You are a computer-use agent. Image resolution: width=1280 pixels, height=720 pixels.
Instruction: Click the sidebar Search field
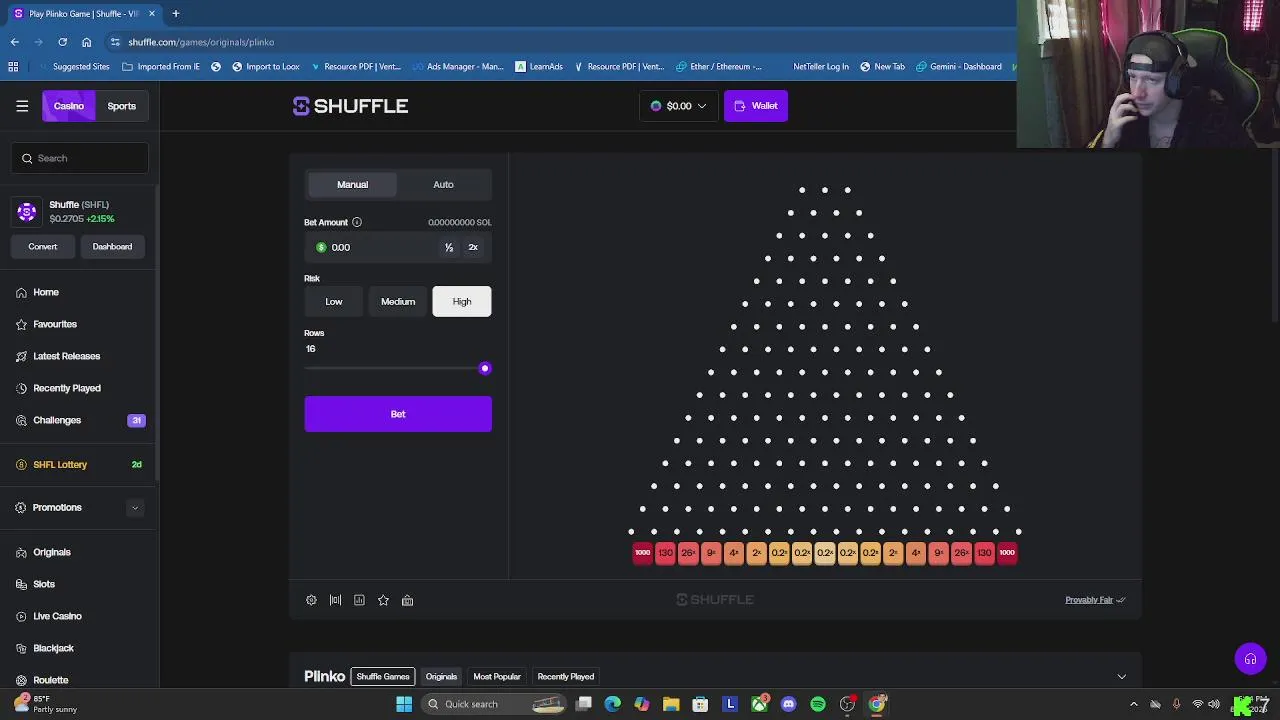coord(81,158)
